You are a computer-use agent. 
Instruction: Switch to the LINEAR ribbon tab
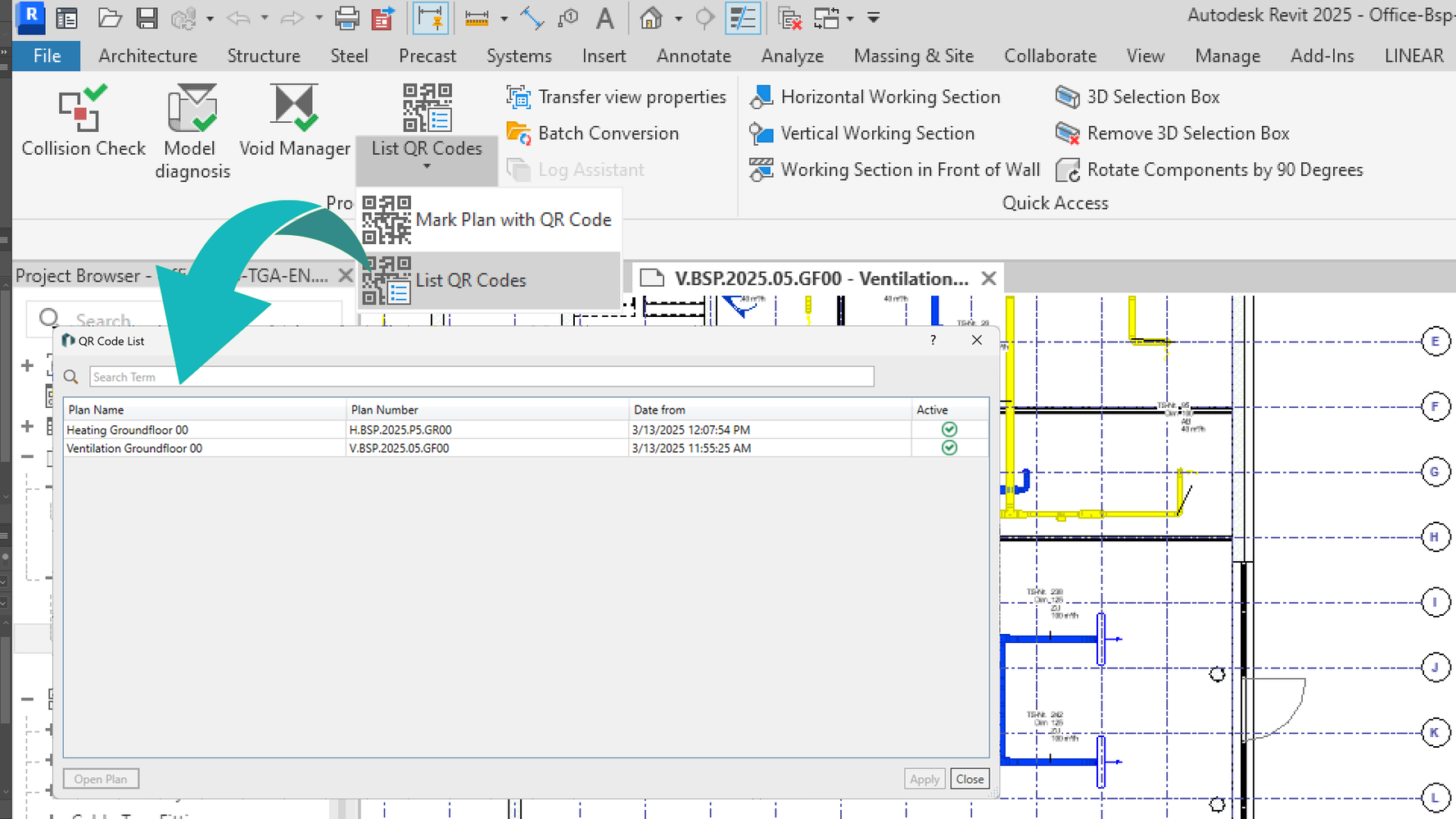pos(1414,56)
